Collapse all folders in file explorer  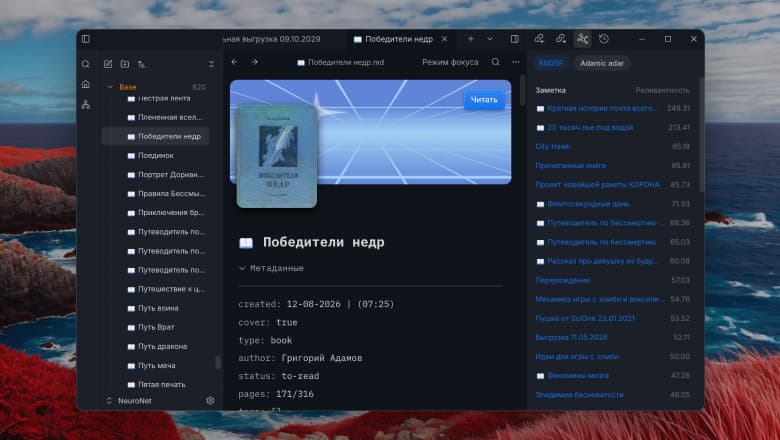pos(211,64)
